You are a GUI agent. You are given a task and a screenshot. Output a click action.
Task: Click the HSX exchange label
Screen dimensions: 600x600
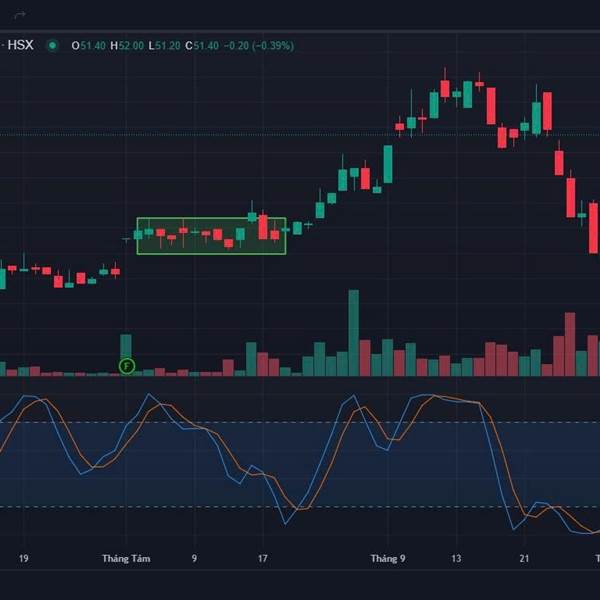(x=21, y=45)
